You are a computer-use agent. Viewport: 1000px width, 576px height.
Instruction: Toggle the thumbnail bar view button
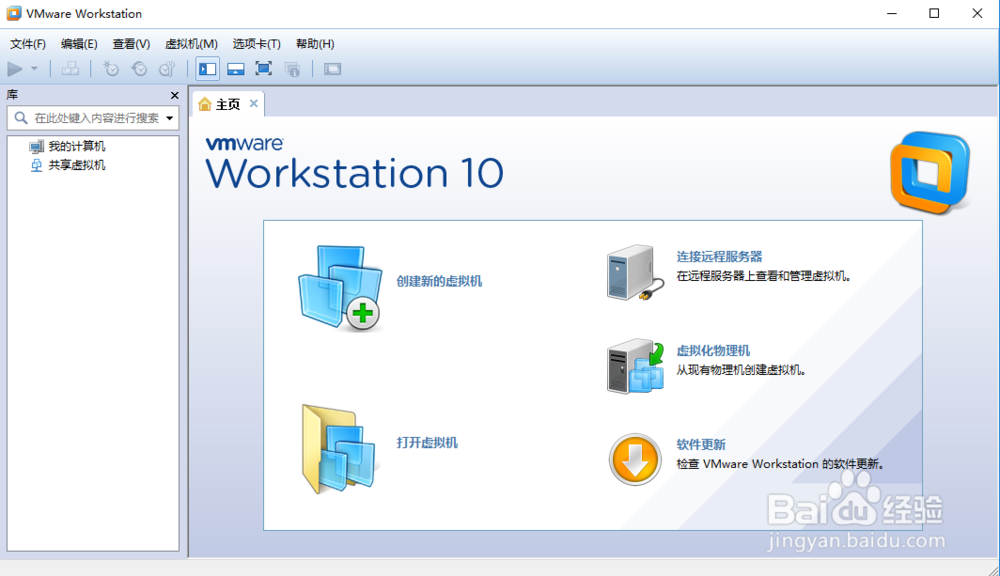pyautogui.click(x=236, y=68)
